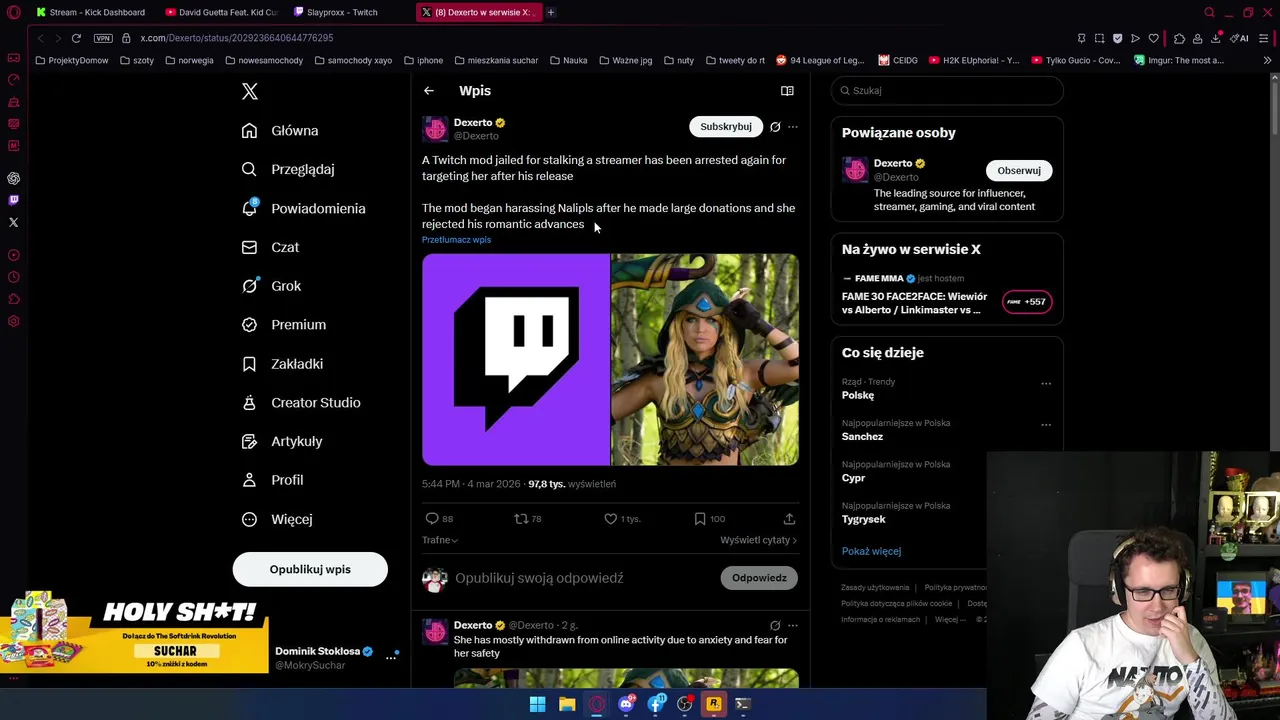Join FAME MMA live with the +557 badge
Image resolution: width=1280 pixels, height=720 pixels.
click(x=1028, y=302)
